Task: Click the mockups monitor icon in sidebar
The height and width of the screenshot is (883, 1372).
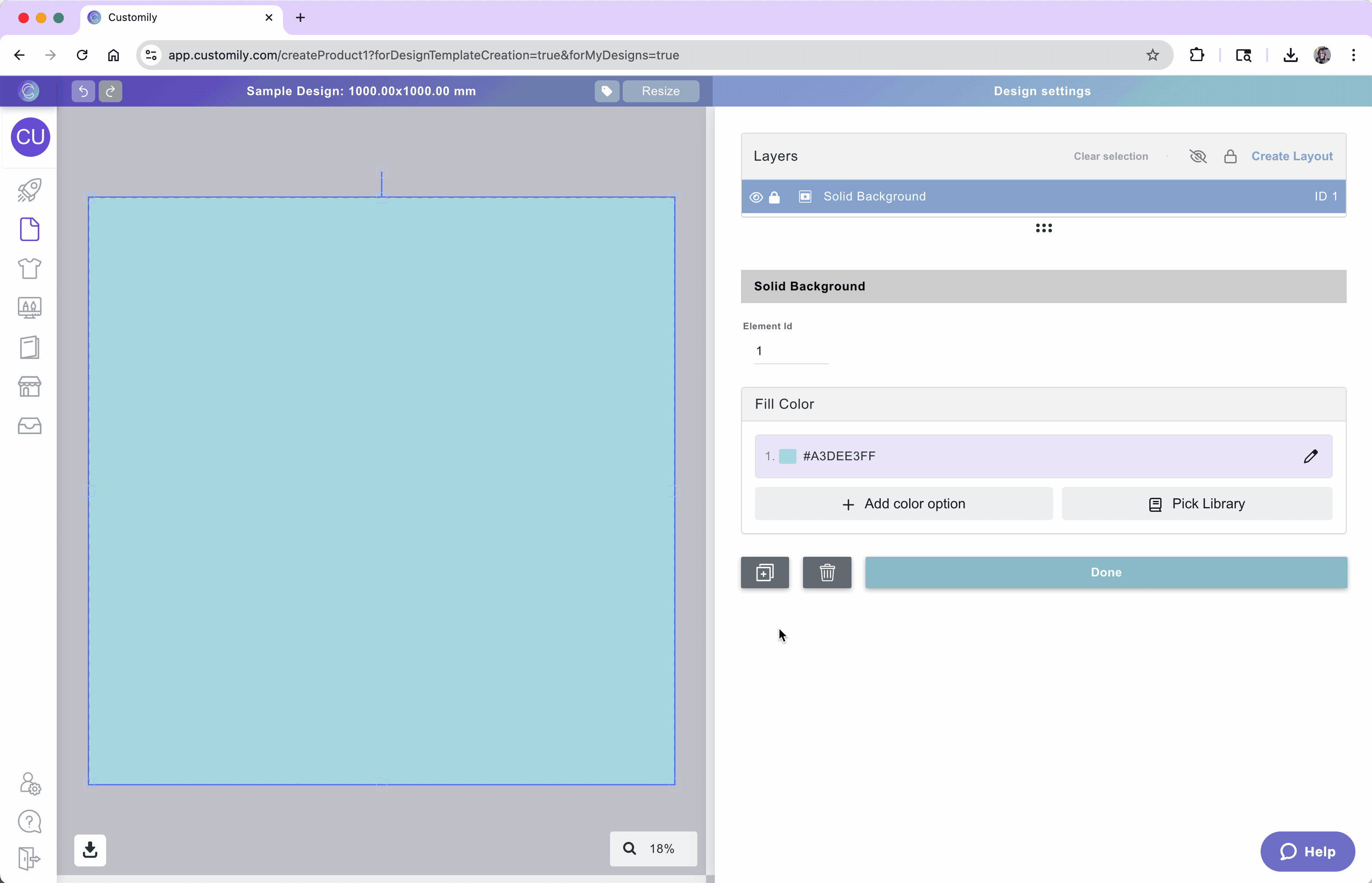Action: 29,308
